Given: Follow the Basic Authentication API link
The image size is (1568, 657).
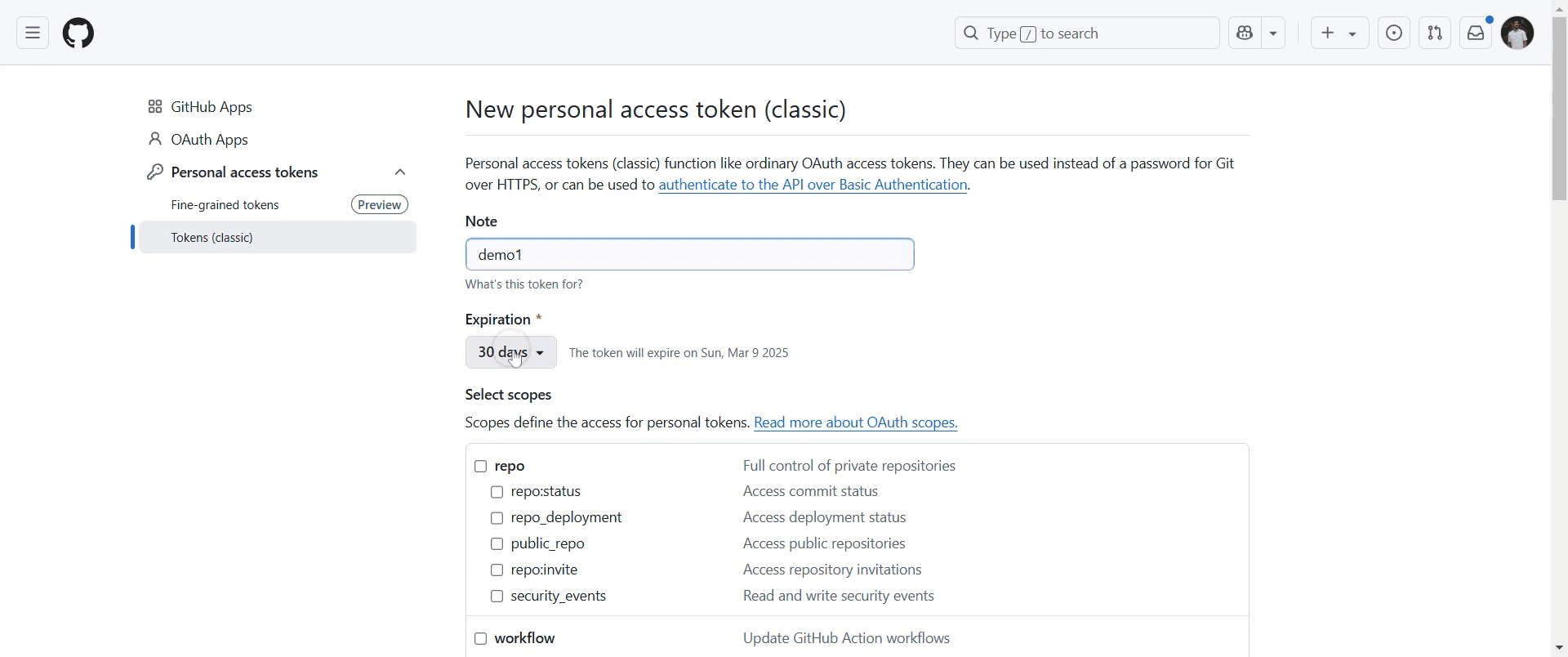Looking at the screenshot, I should pyautogui.click(x=813, y=185).
